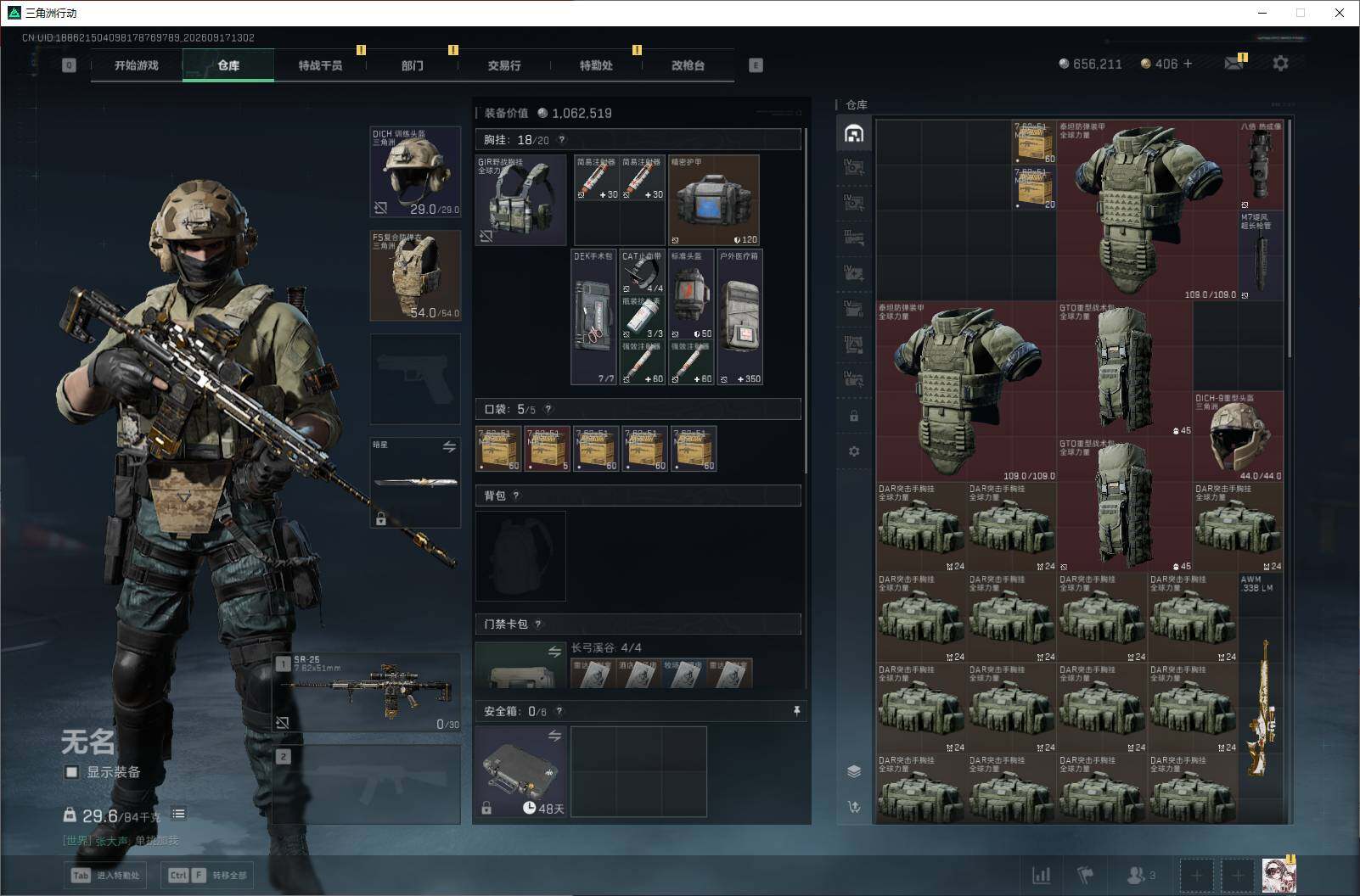Select the FS复合防弹衣 armor slot
Image resolution: width=1360 pixels, height=896 pixels.
coord(415,276)
